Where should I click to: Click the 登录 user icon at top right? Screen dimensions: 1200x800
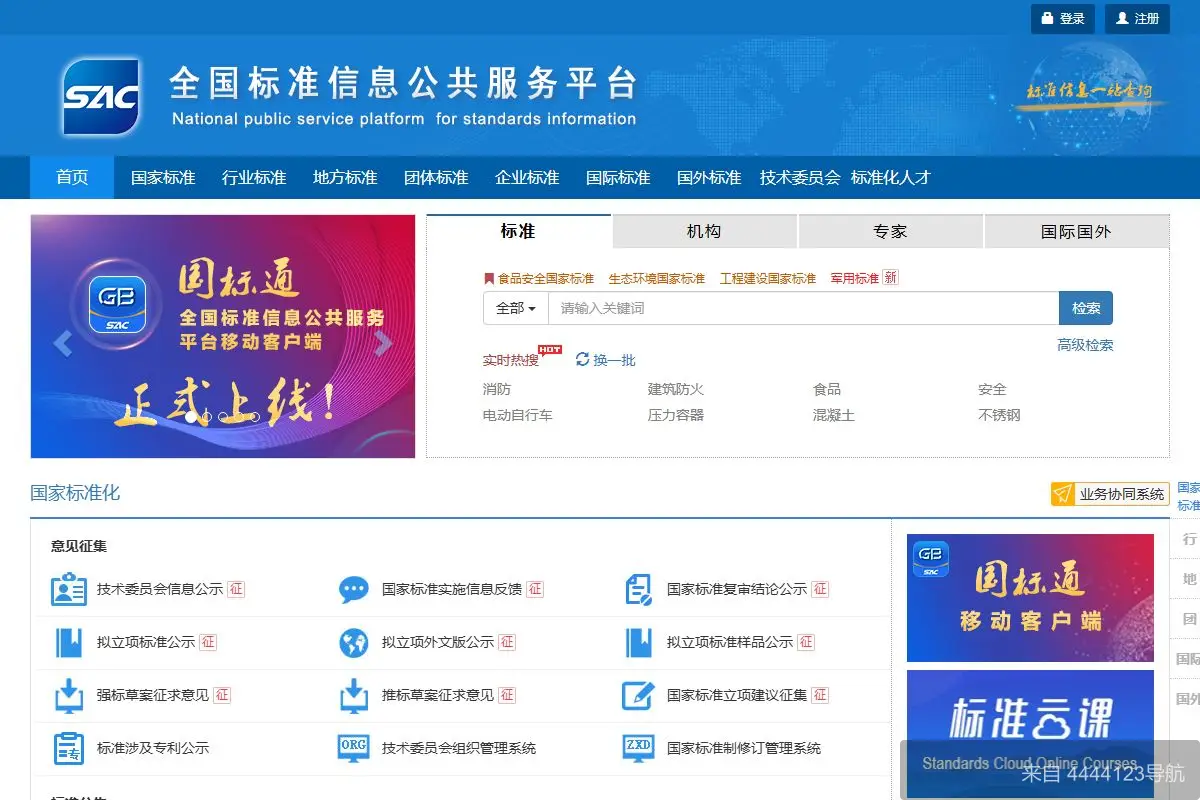[1047, 18]
